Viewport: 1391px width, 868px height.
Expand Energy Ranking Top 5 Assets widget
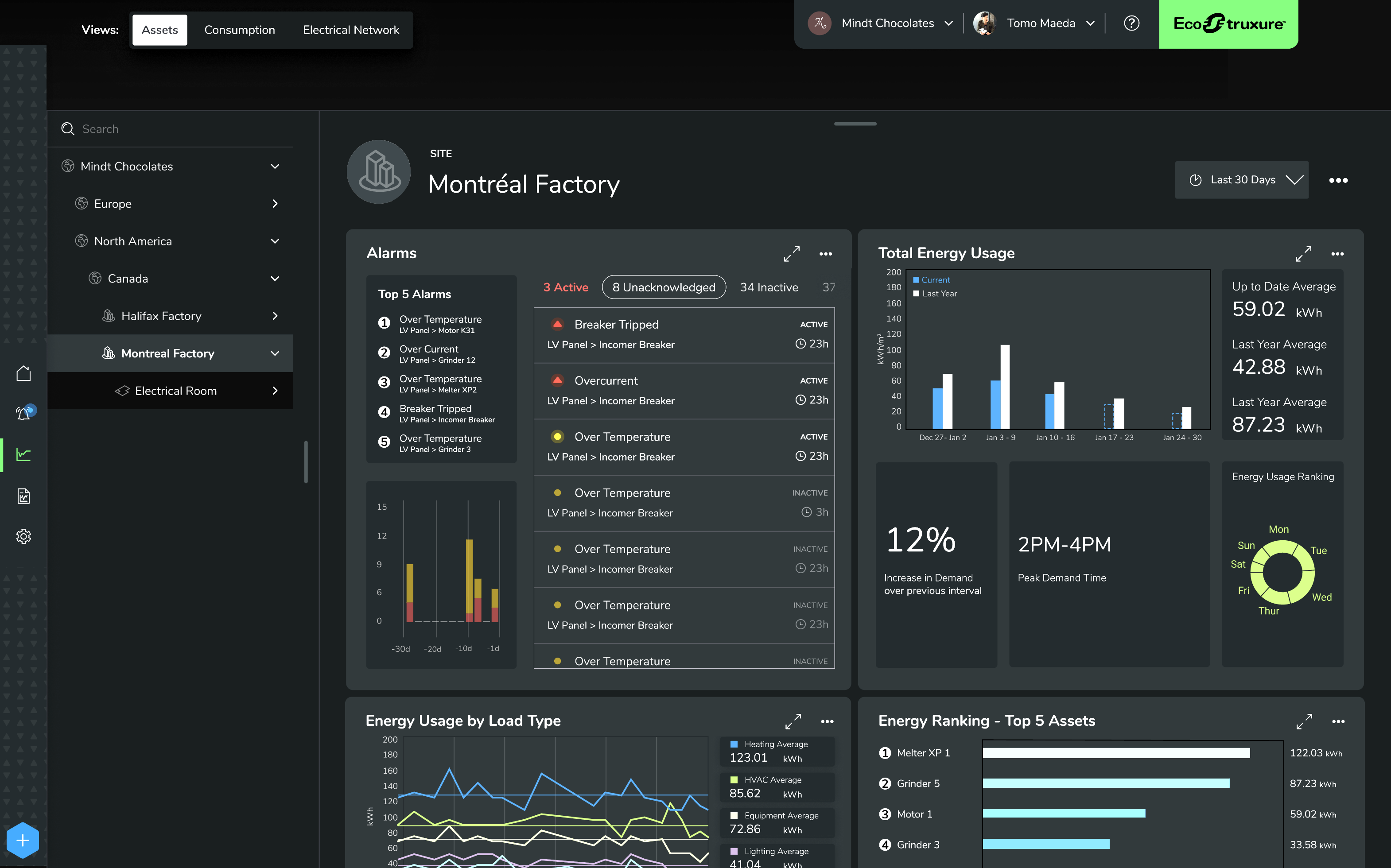[1304, 721]
